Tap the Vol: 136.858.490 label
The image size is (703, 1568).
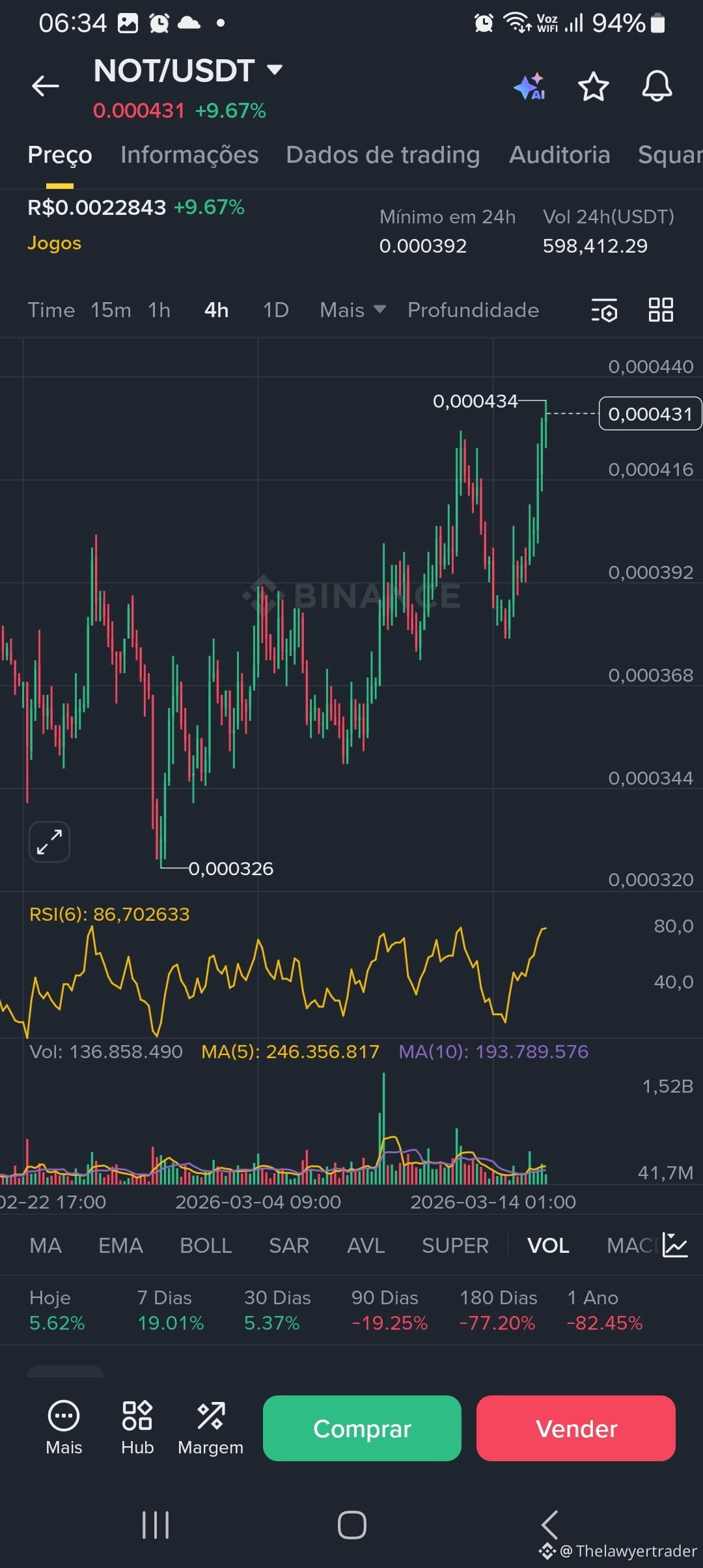click(106, 1052)
